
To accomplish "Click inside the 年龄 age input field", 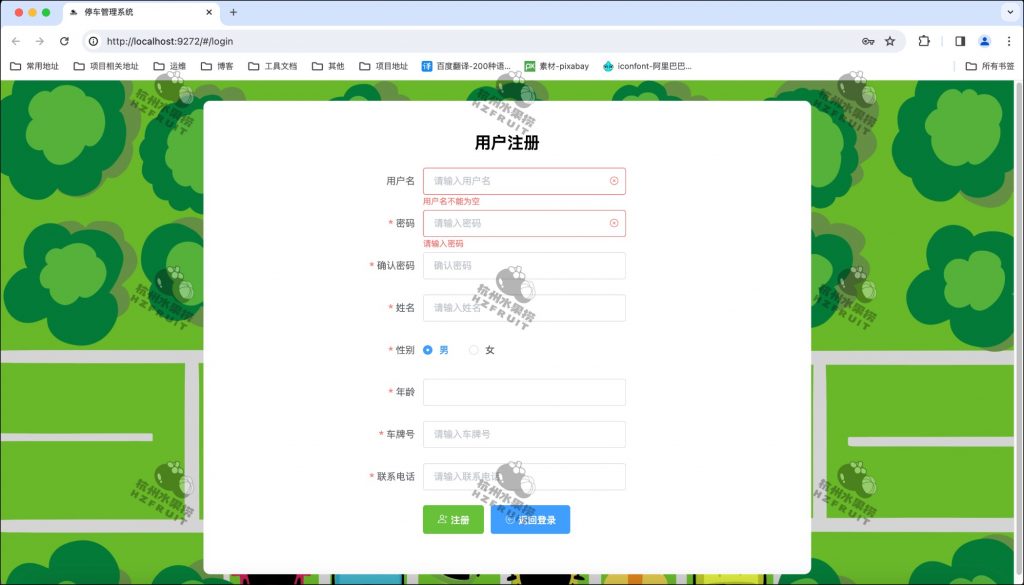I will [x=524, y=392].
